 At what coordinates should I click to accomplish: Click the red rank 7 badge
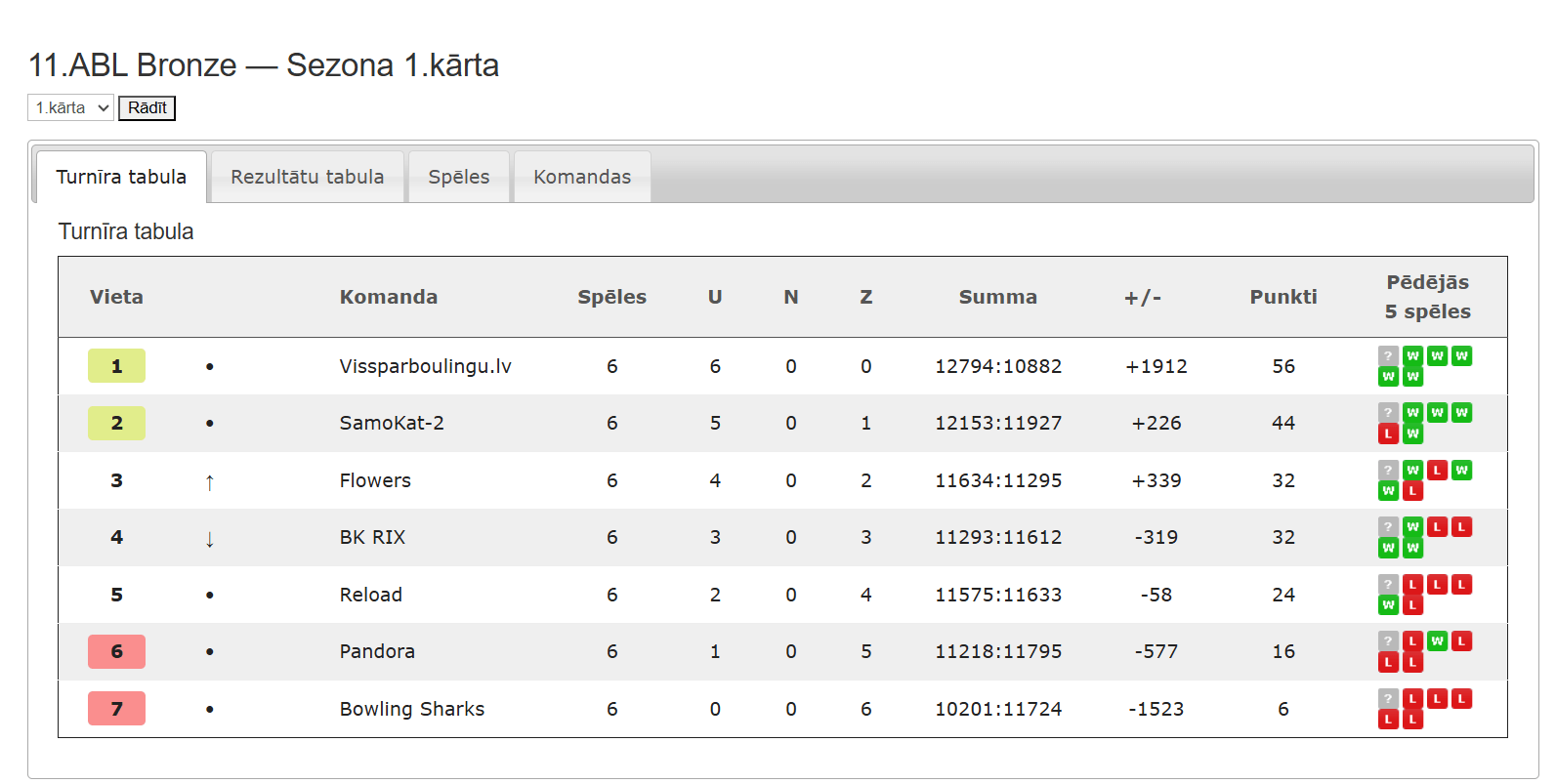coord(116,709)
